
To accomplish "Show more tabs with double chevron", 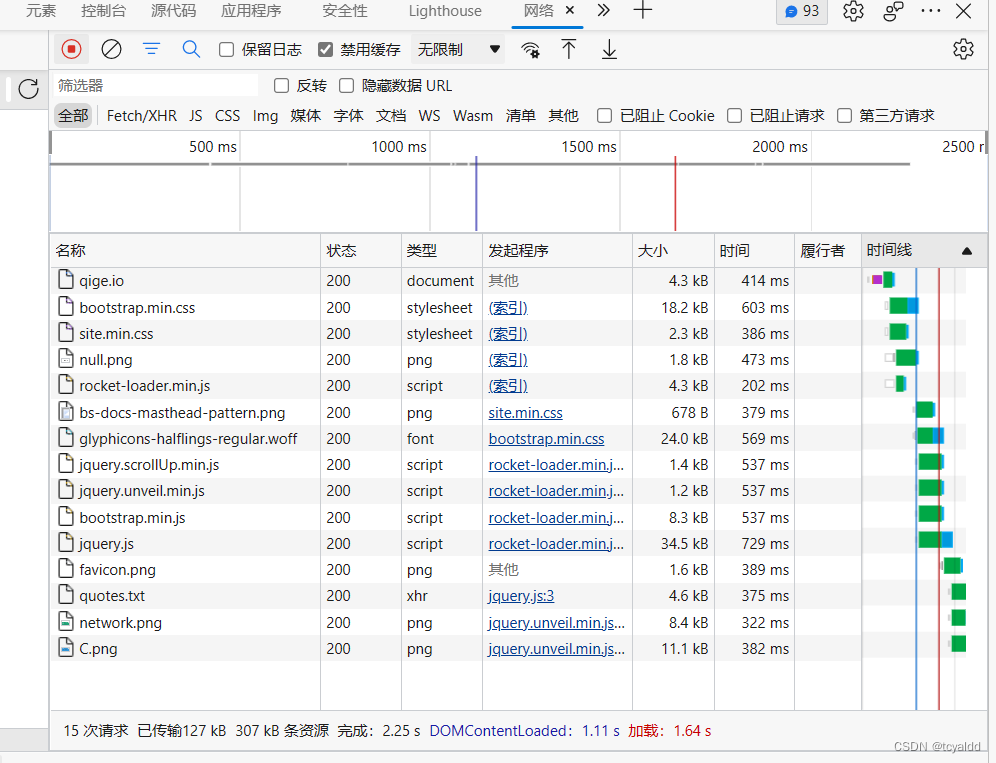I will [604, 10].
